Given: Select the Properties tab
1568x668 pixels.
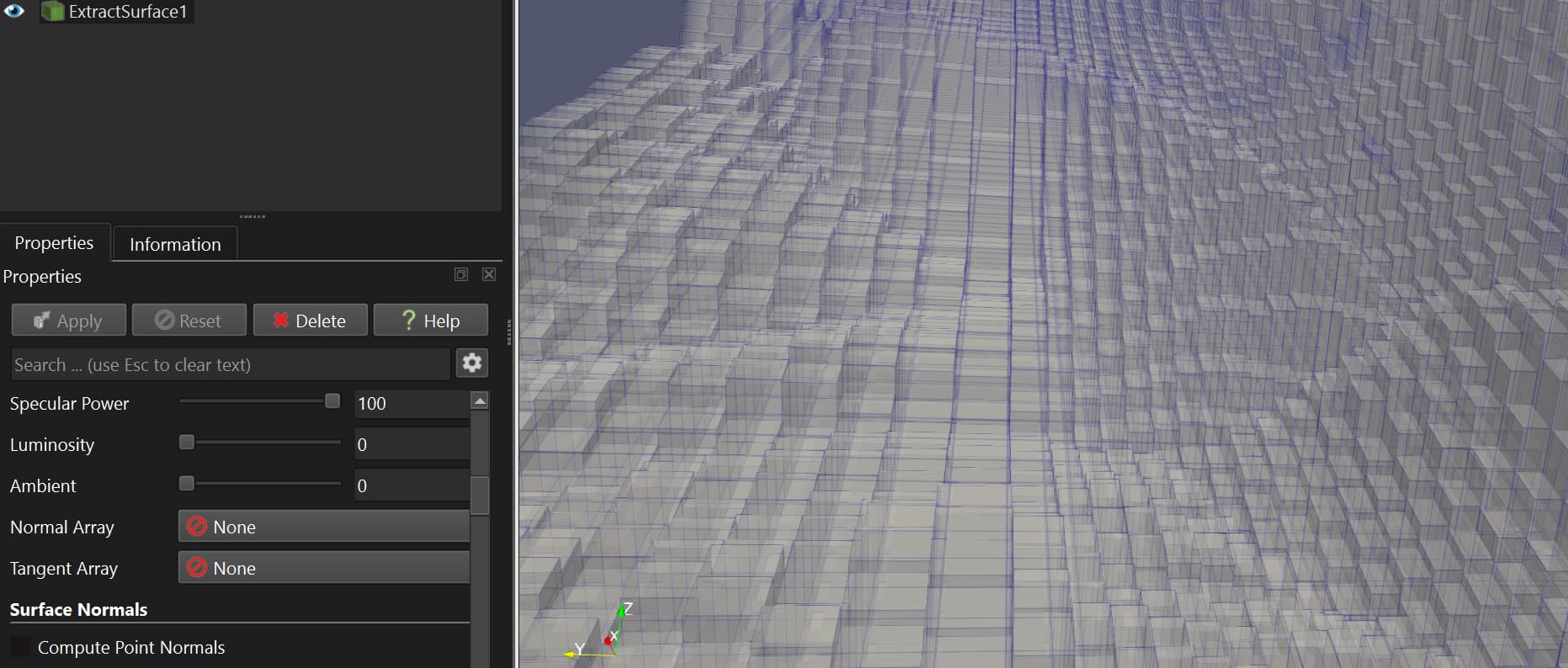Looking at the screenshot, I should click(x=54, y=243).
